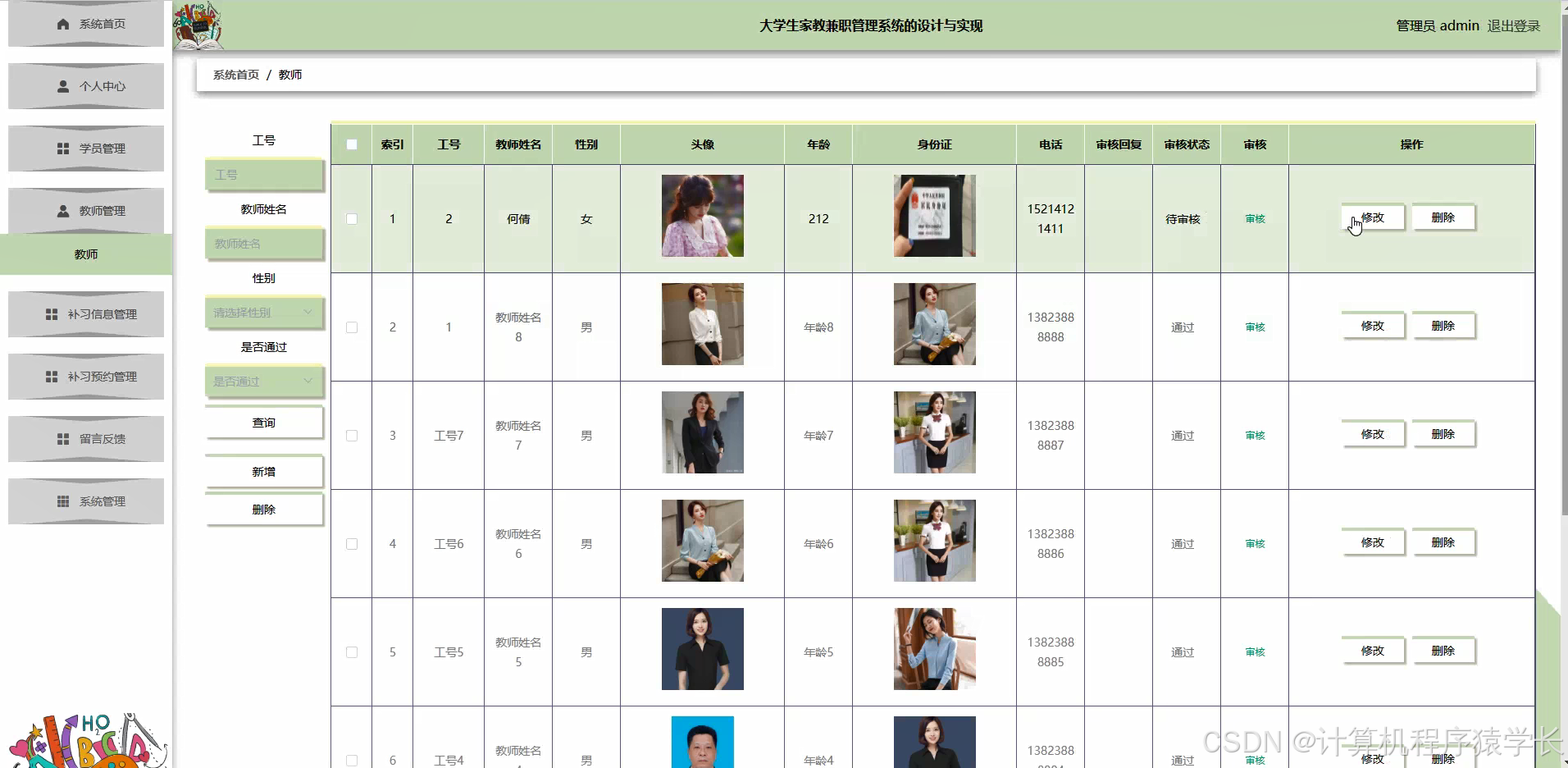Check the checkbox for row 工号5
The height and width of the screenshot is (768, 1568).
click(352, 652)
